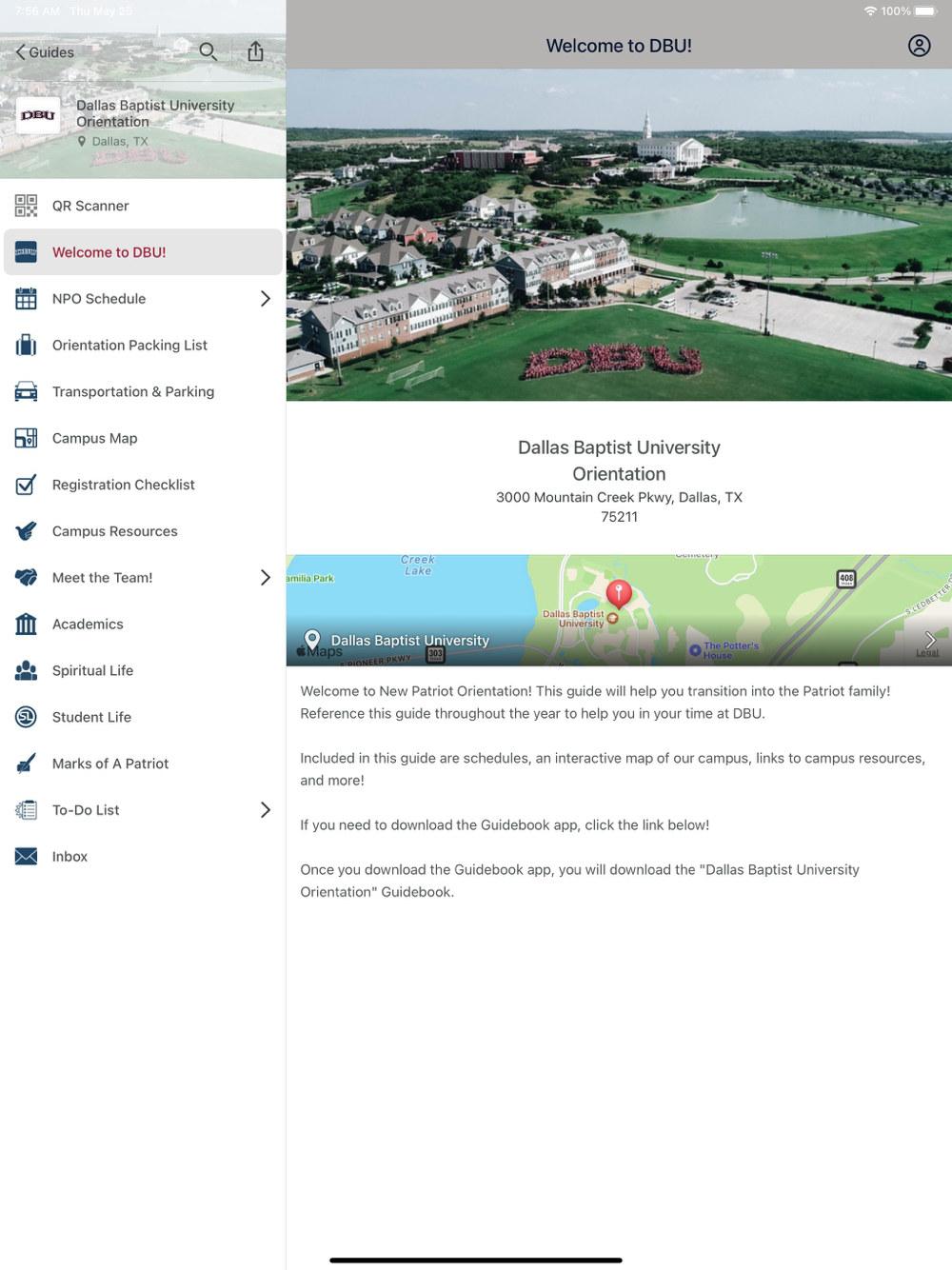
Task: Tap the highway 408 shield on map
Action: tap(846, 579)
